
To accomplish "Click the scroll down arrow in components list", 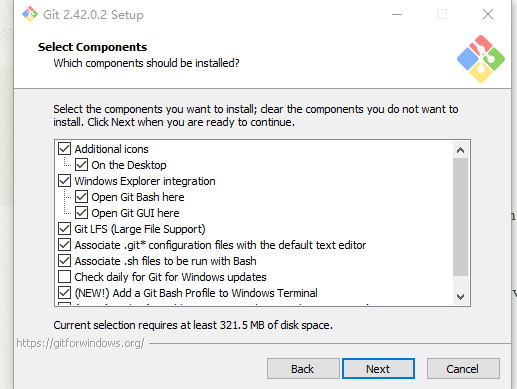I will pos(460,296).
